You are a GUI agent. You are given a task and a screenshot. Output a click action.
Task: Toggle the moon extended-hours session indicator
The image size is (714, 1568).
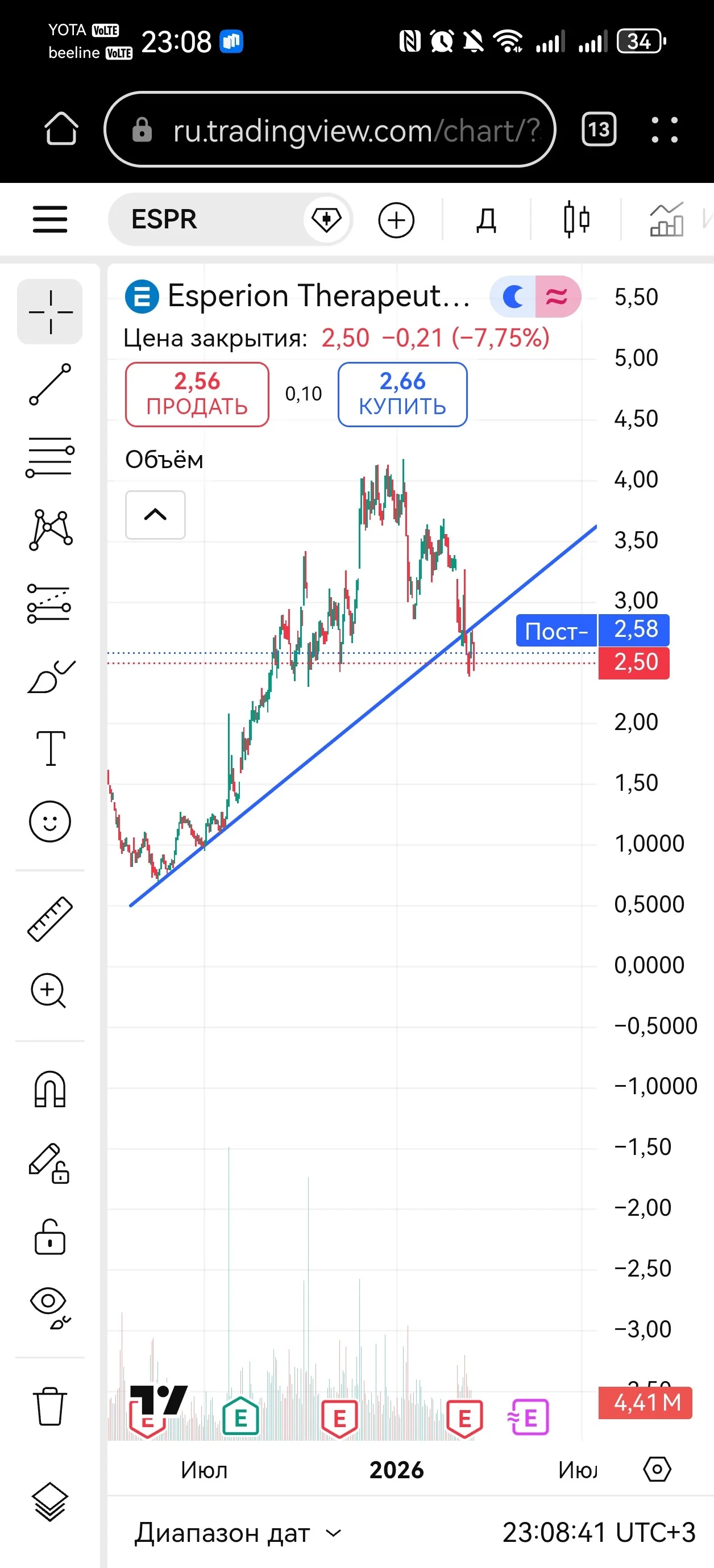[x=513, y=297]
